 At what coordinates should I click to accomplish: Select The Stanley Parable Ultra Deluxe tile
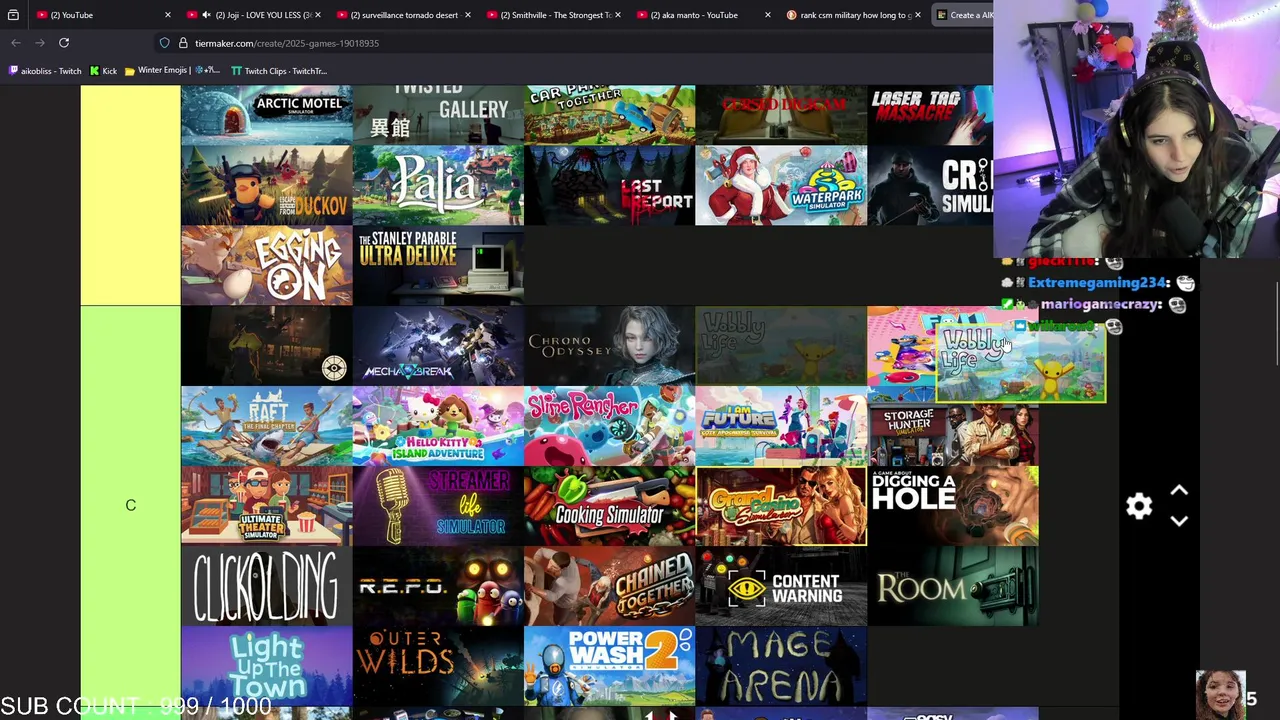pyautogui.click(x=438, y=265)
